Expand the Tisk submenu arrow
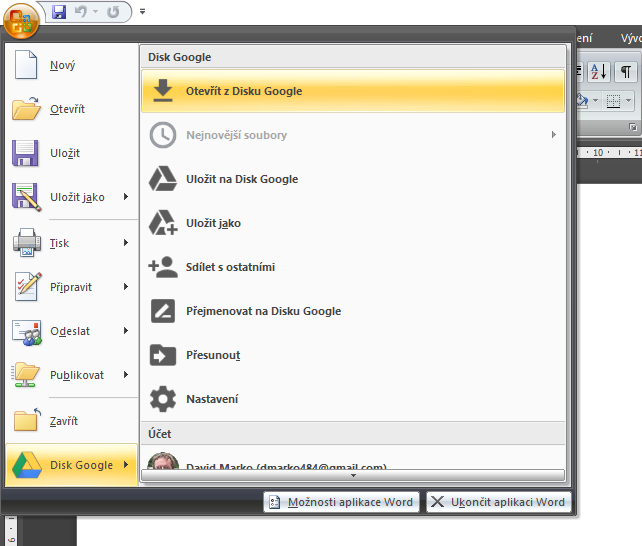The width and height of the screenshot is (642, 546). [126, 243]
